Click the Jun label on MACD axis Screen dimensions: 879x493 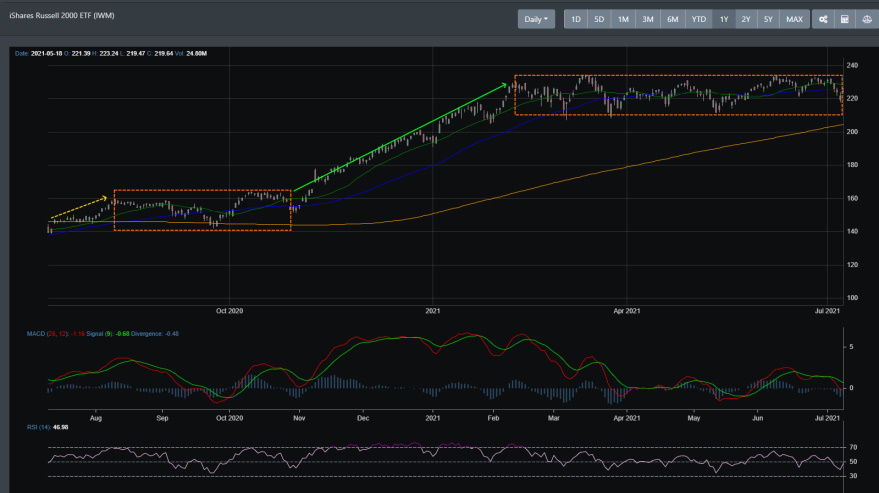(757, 418)
